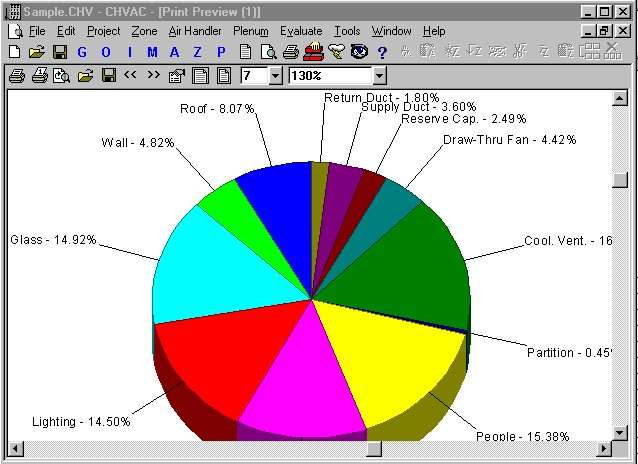The image size is (638, 464).
Task: Open the Air Handler menu
Action: pyautogui.click(x=195, y=31)
